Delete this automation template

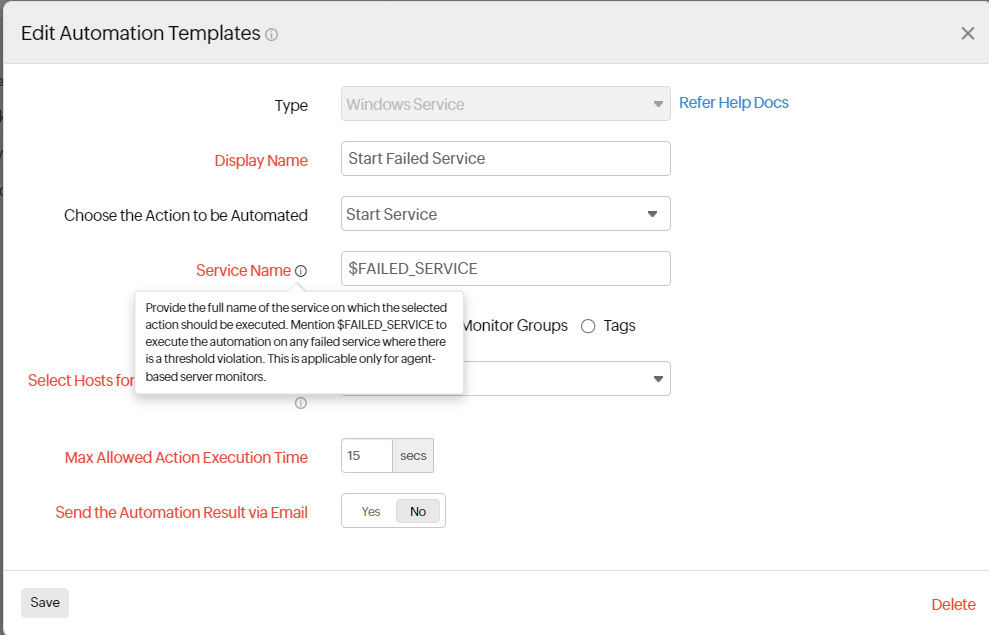(953, 604)
